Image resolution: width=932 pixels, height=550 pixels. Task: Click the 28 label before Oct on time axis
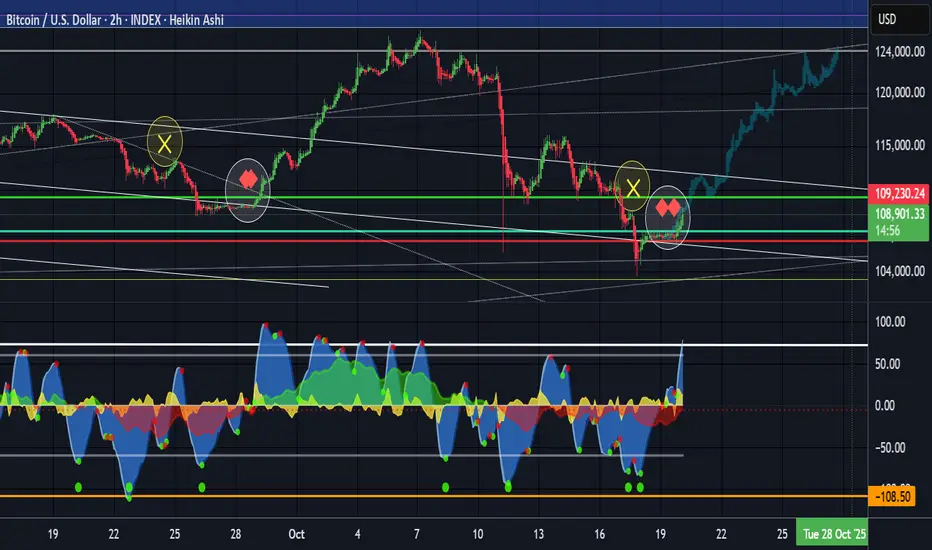(x=235, y=534)
